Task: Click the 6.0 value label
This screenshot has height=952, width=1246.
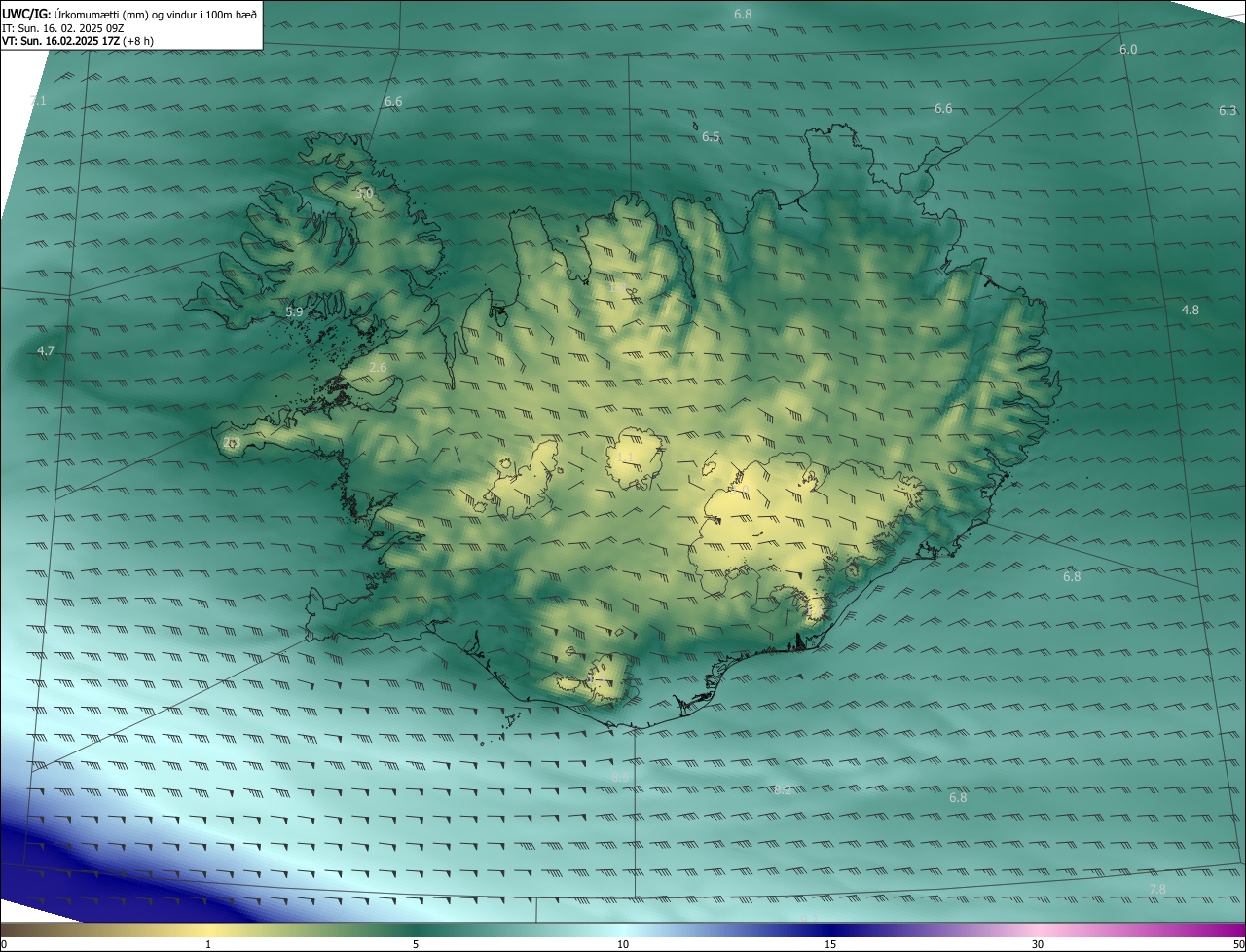Action: (x=1128, y=49)
